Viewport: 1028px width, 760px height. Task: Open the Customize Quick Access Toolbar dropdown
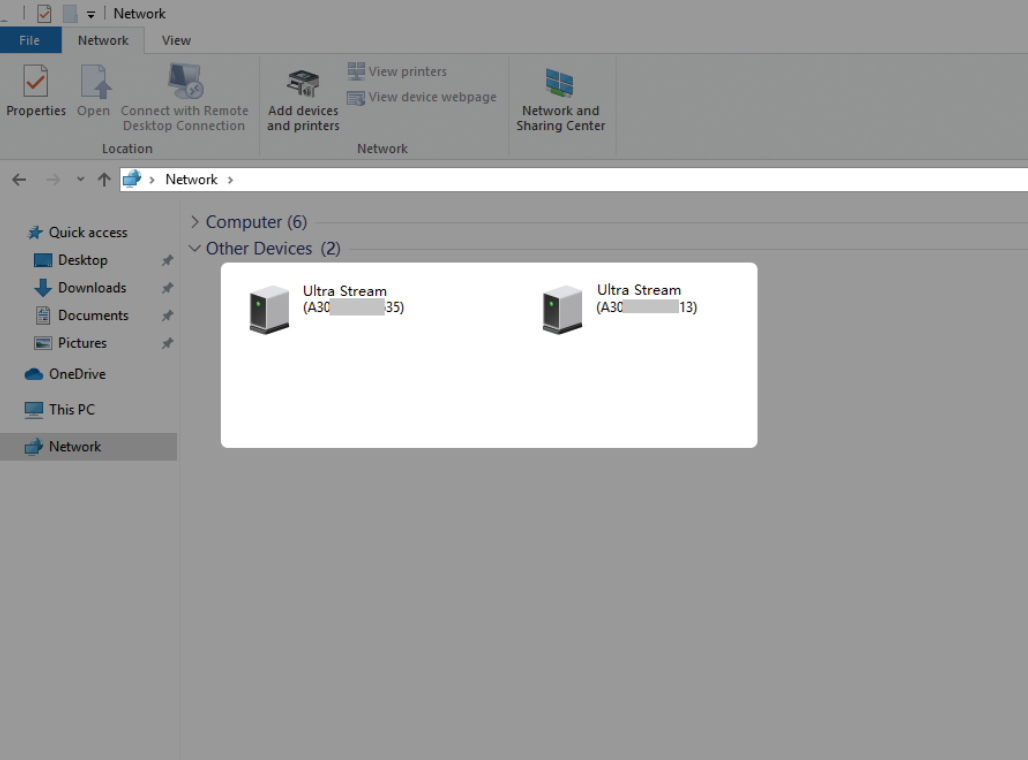pos(90,14)
